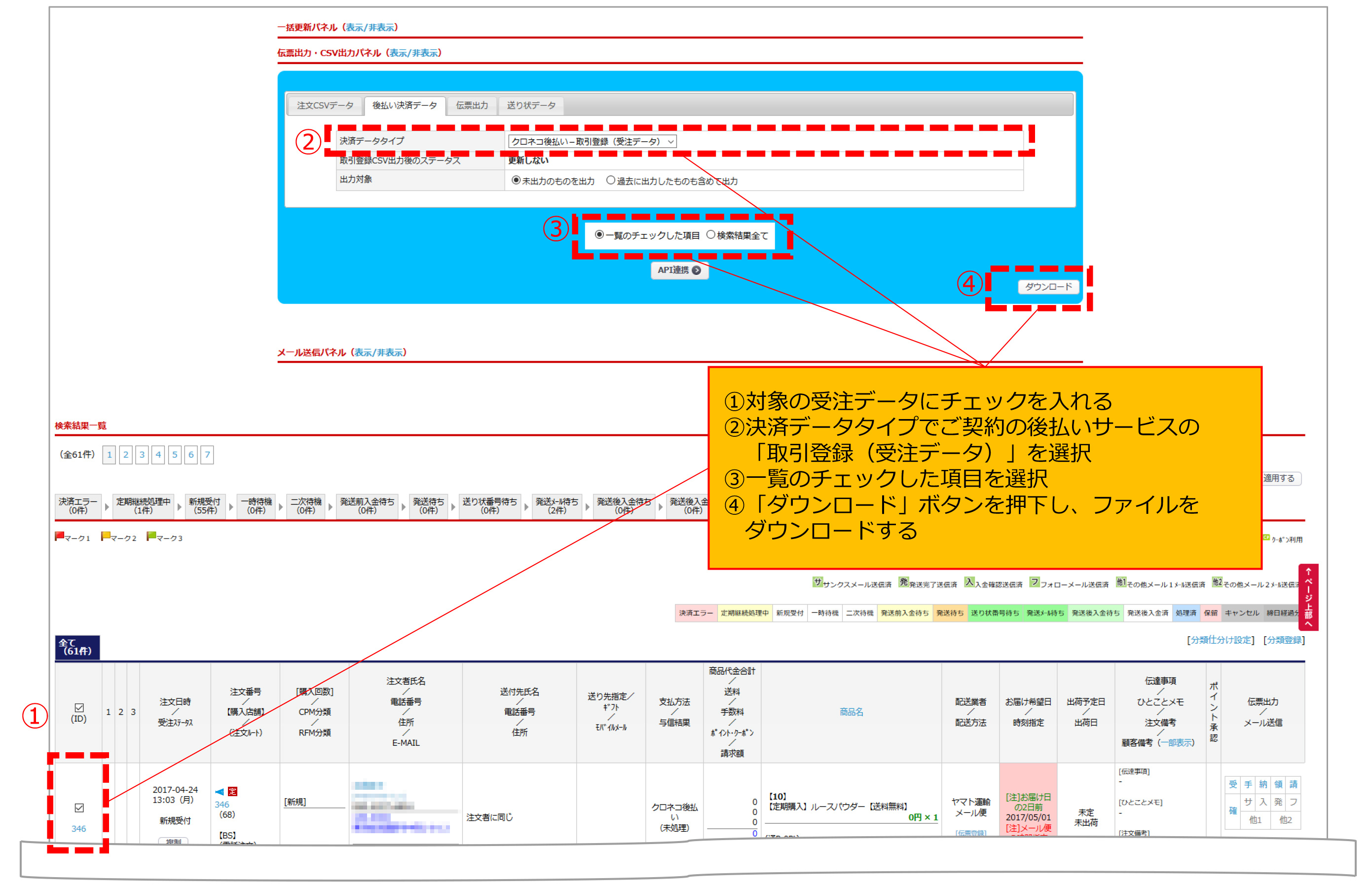Toggle 一括更新パネル 表示/非表示 link
Screen dimensions: 1372x887
[x=370, y=27]
